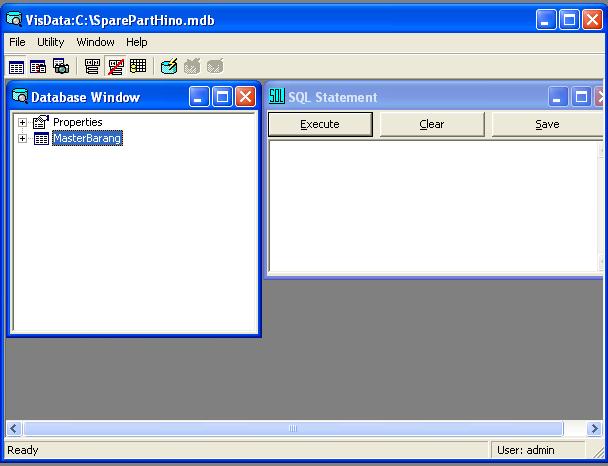Choose the DBGrid control form icon
Viewport: 608px width, 466px height.
click(x=138, y=67)
